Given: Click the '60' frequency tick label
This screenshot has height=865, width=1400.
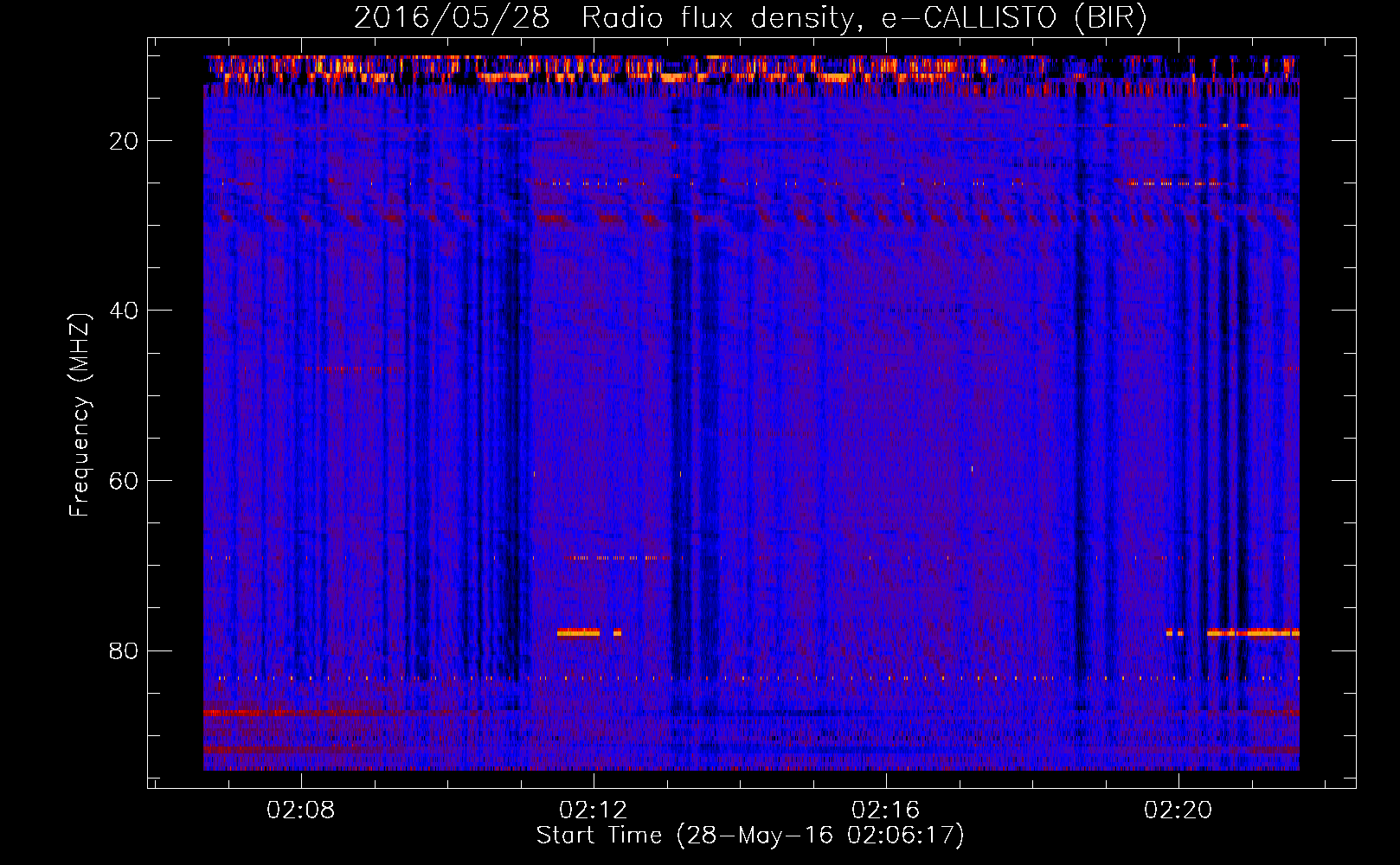Looking at the screenshot, I should [x=124, y=481].
